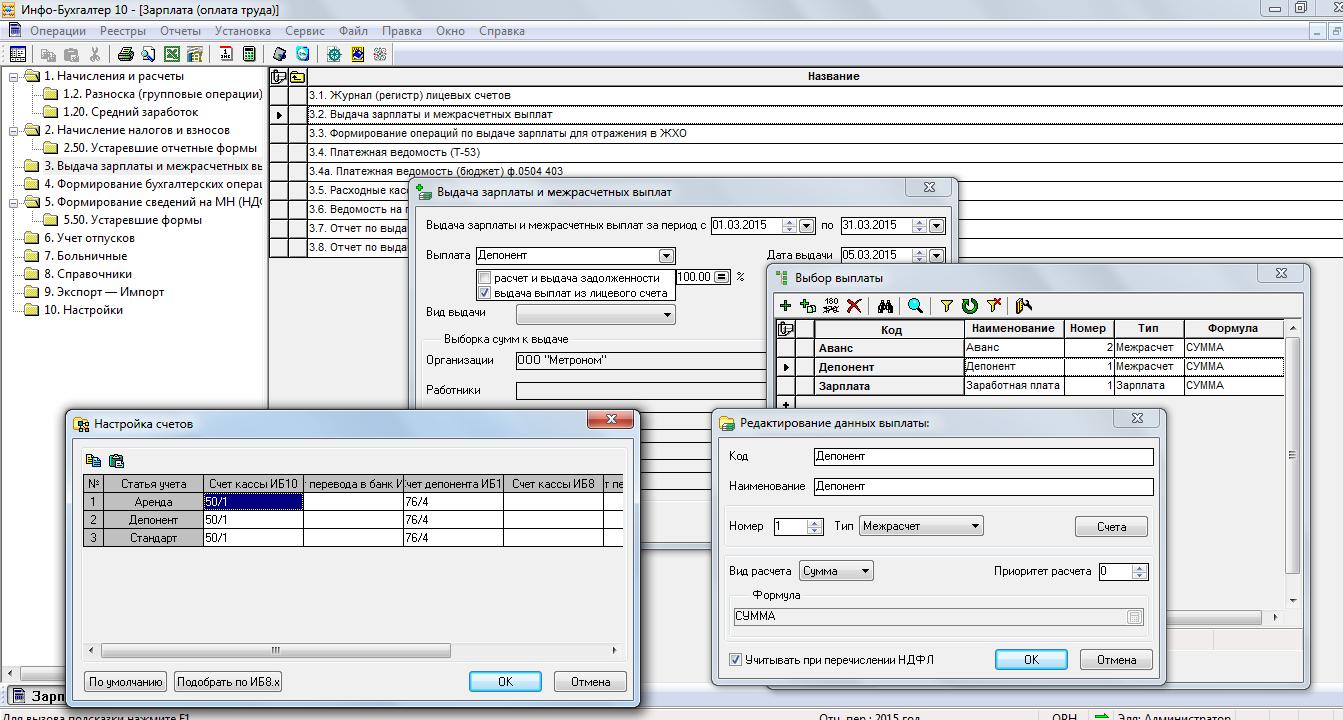Refresh the list in Выбор выплаты

click(969, 306)
